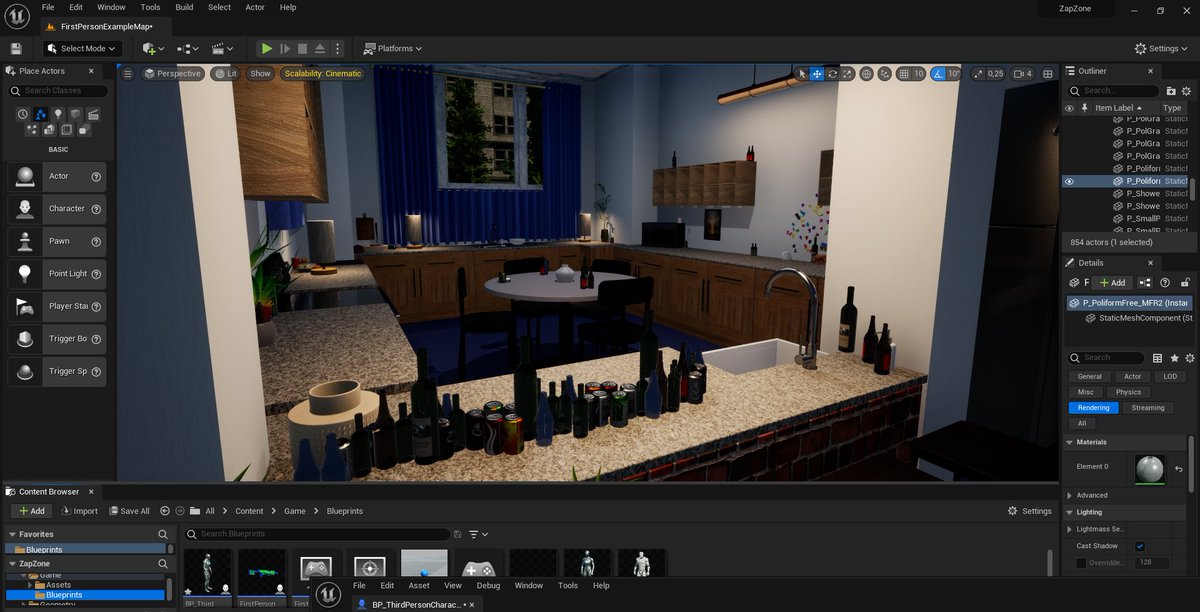Toggle world/local coordinate system globe
Viewport: 1200px width, 612px height.
[x=867, y=74]
